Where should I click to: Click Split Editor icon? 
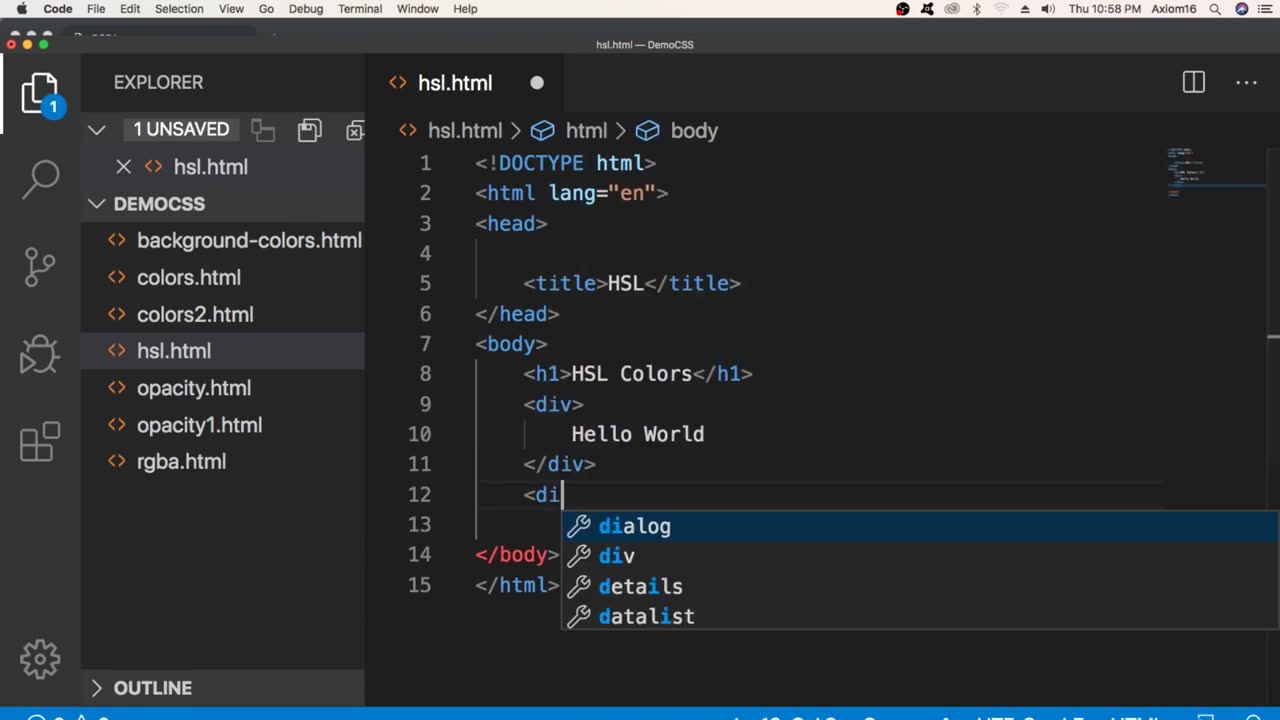[1194, 83]
